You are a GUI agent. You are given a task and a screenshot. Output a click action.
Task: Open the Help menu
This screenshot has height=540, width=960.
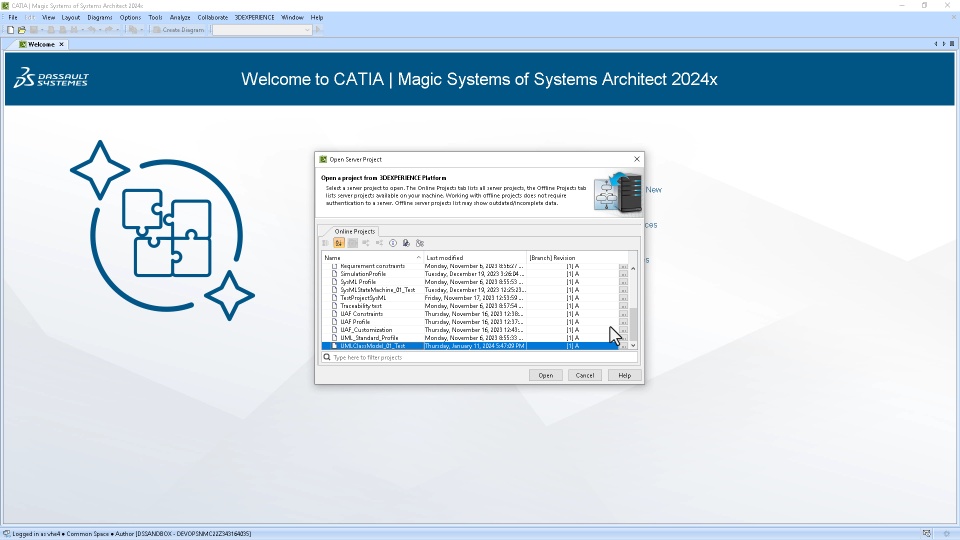(x=317, y=18)
